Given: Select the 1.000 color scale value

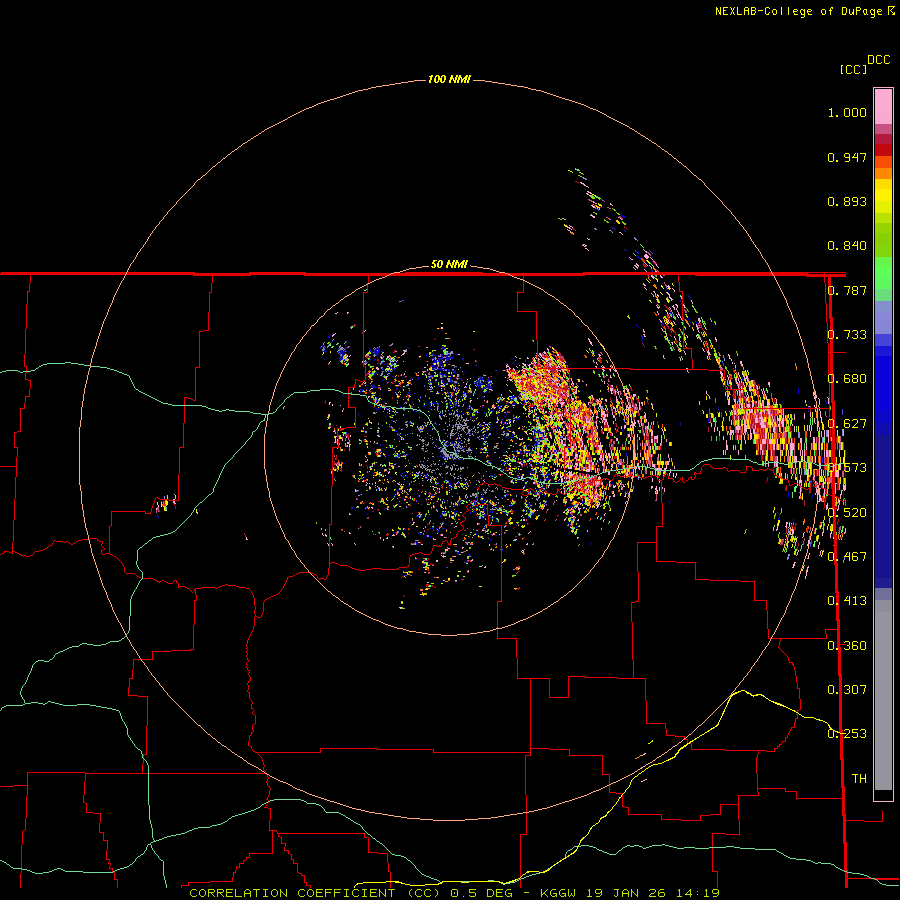Looking at the screenshot, I should click(x=847, y=112).
